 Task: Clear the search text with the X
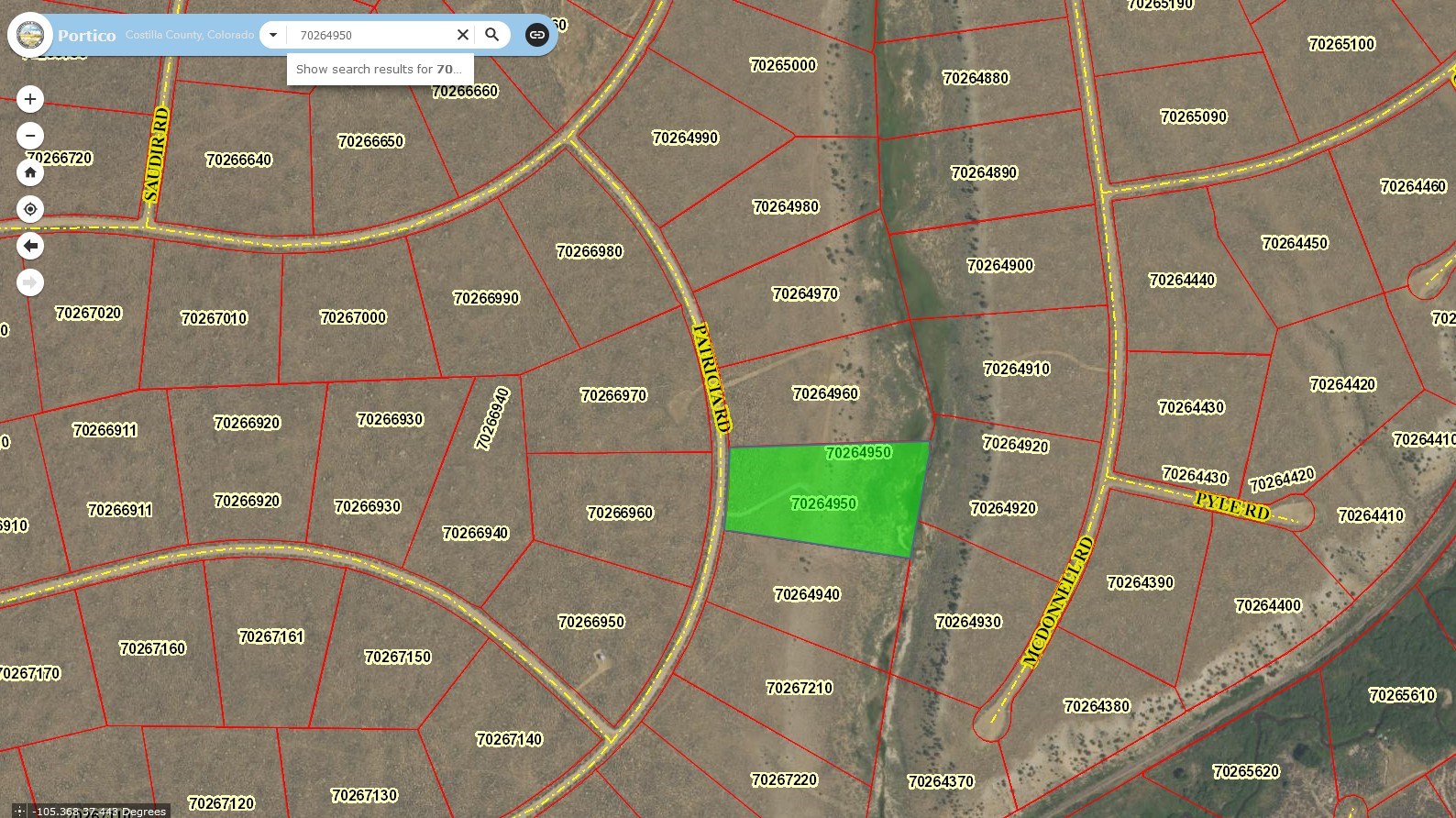click(x=463, y=35)
